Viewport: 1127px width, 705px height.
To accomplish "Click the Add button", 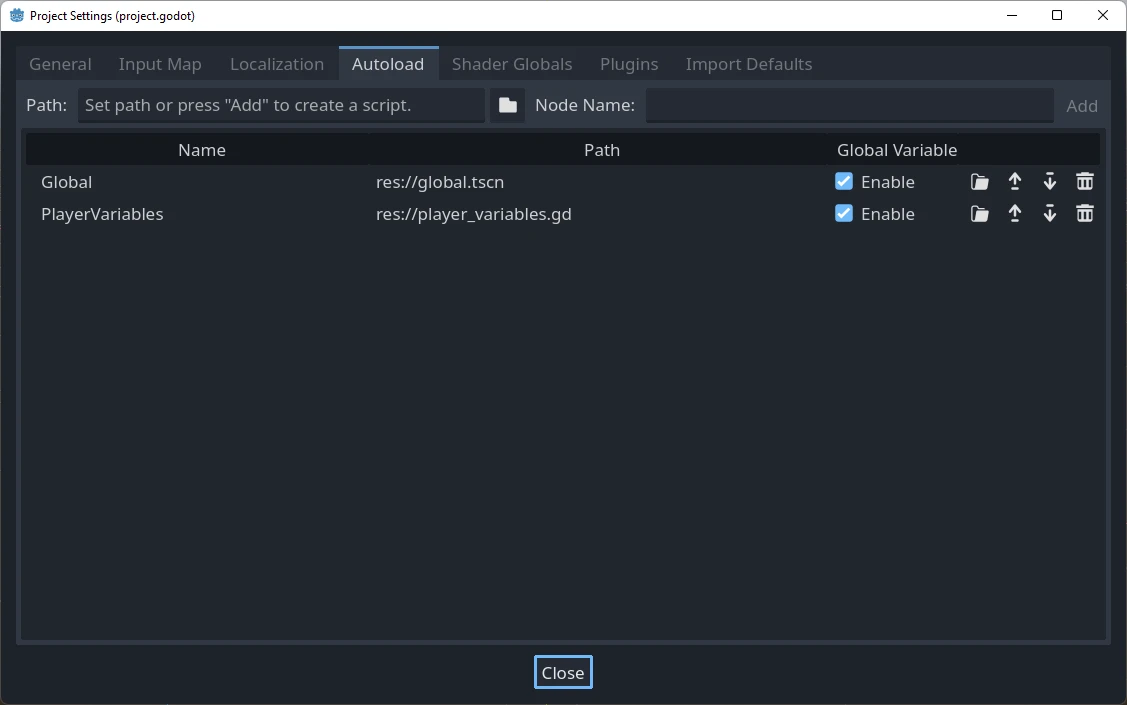I will tap(1081, 105).
